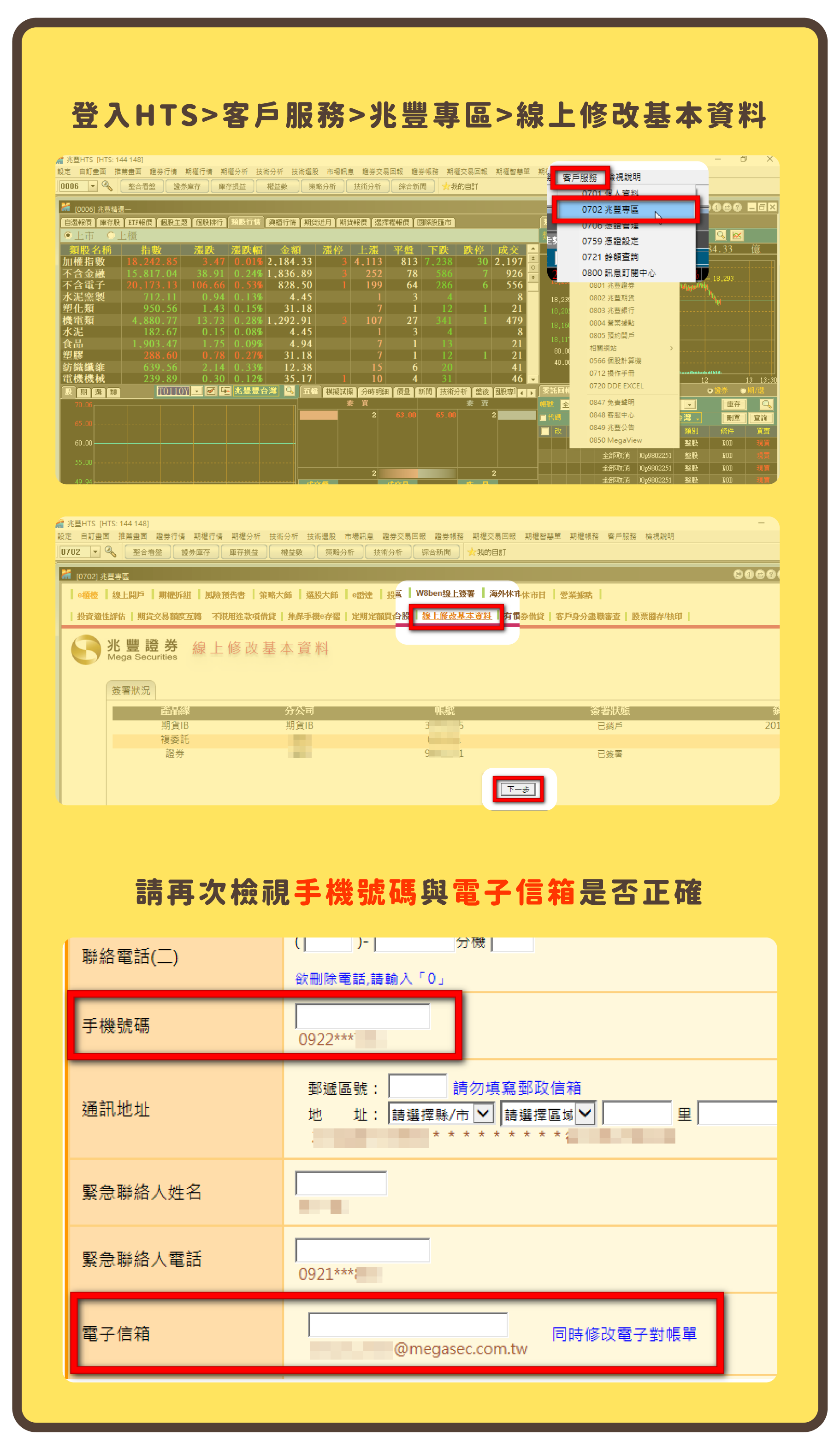Image resolution: width=840 pixels, height=1442 pixels.
Task: Click the magnifier next to 兆豐豐台灣
Action: (290, 391)
